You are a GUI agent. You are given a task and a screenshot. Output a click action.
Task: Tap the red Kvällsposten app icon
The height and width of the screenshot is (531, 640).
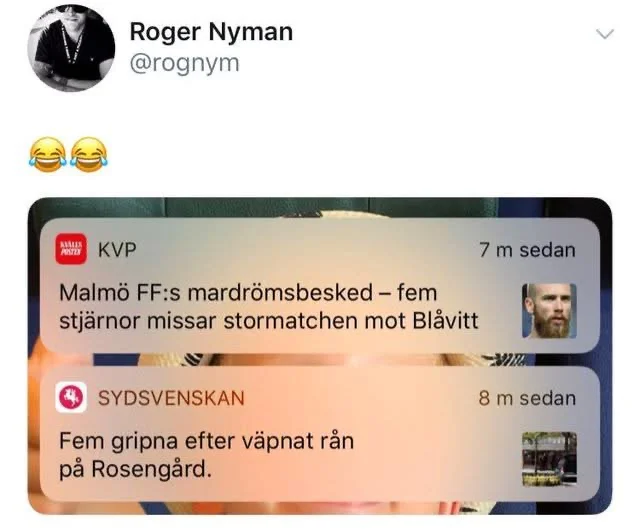71,249
